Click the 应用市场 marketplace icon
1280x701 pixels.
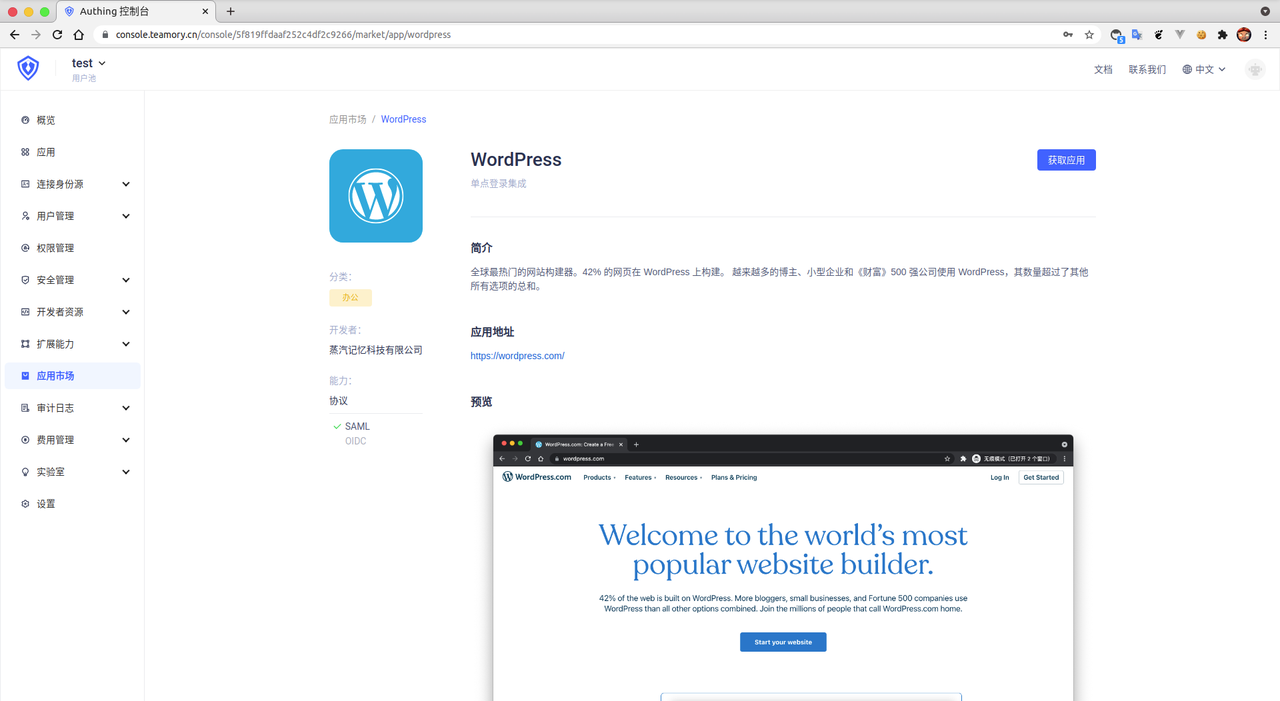[x=26, y=376]
